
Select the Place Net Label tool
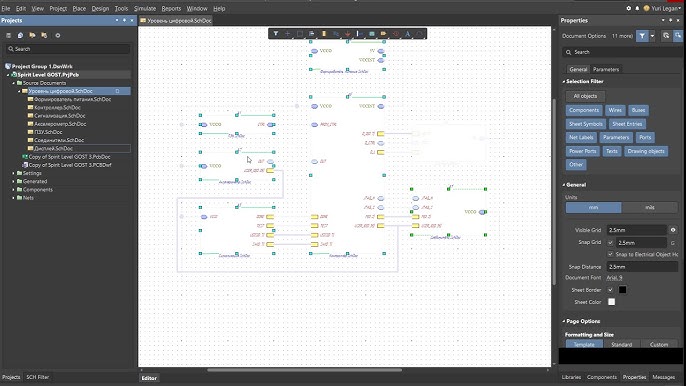tap(360, 34)
